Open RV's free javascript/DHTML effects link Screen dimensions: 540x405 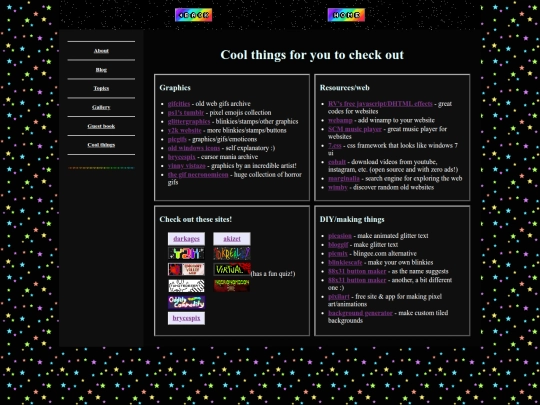tap(380, 104)
